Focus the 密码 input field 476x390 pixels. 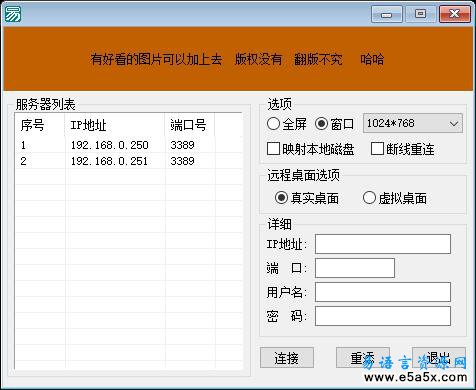coord(383,316)
